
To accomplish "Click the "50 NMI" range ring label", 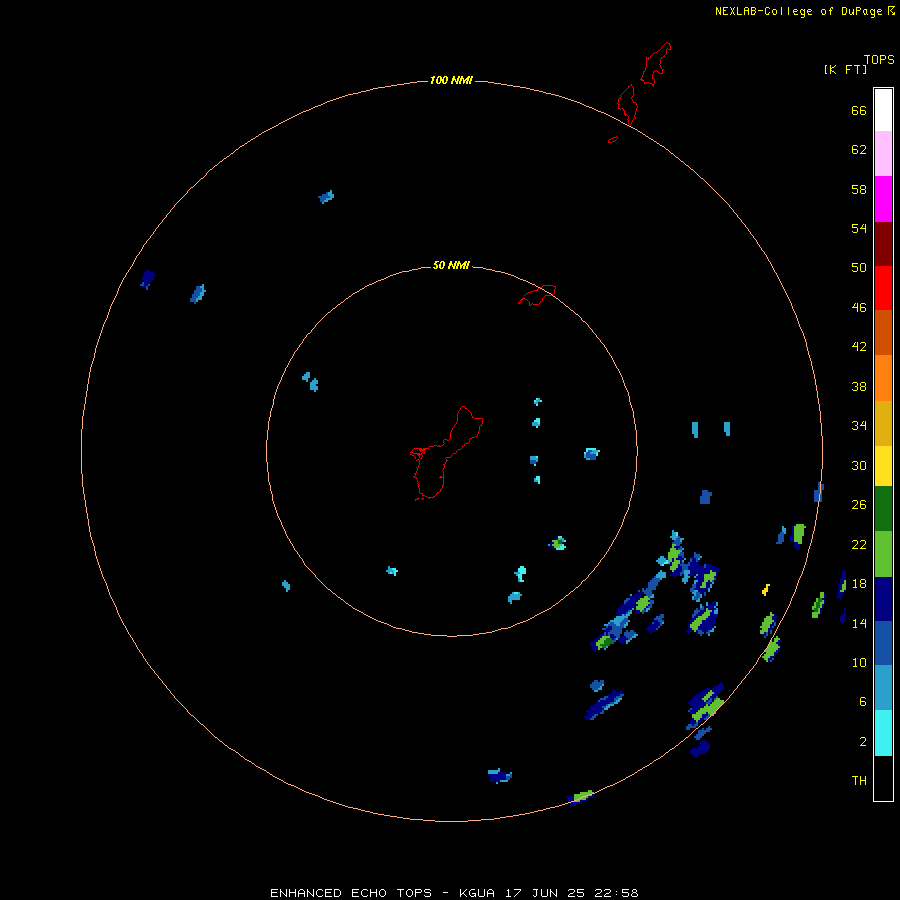I will pos(451,265).
